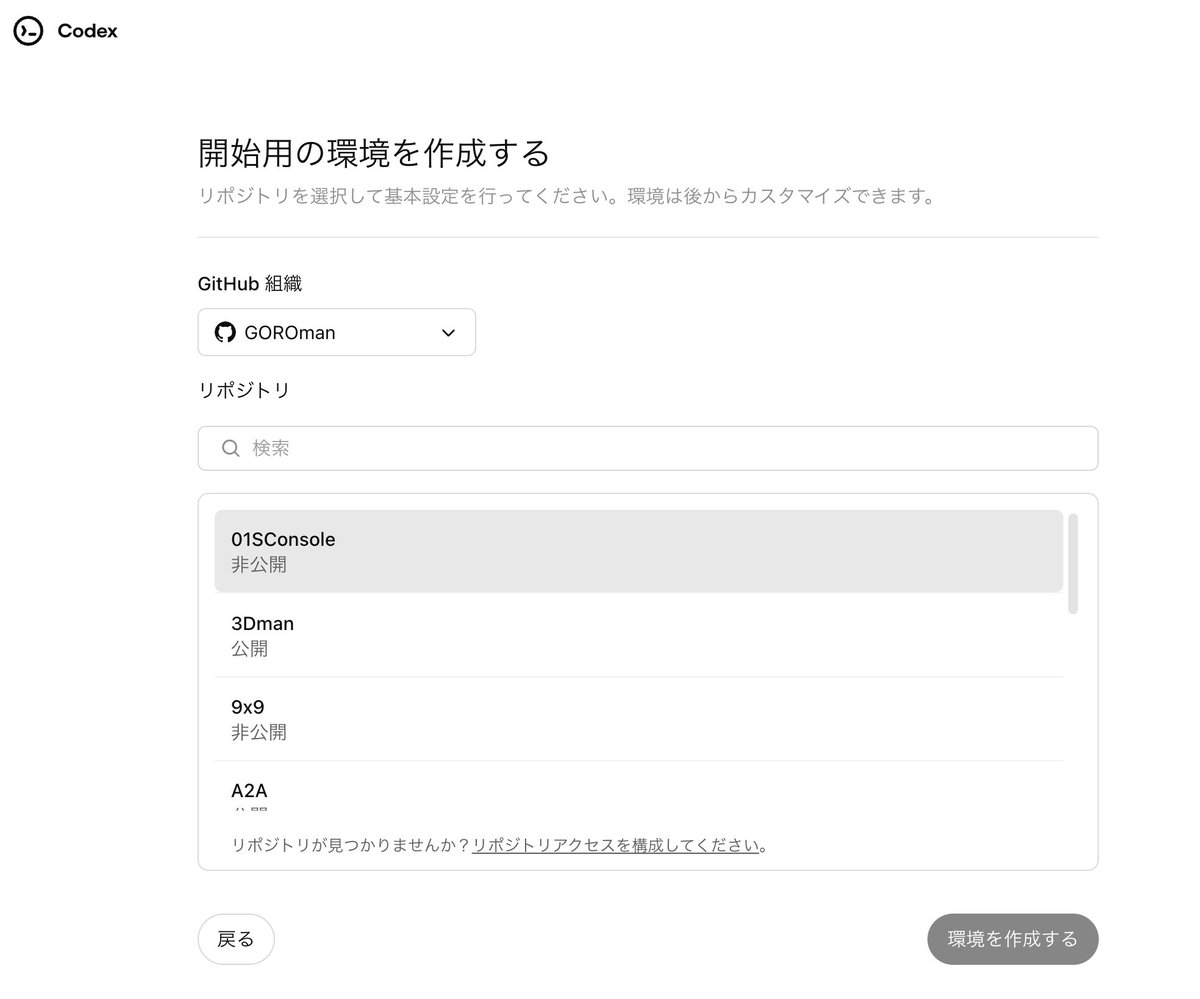Click the GitHub icon beside GOROman
The height and width of the screenshot is (999, 1200).
pyautogui.click(x=225, y=332)
